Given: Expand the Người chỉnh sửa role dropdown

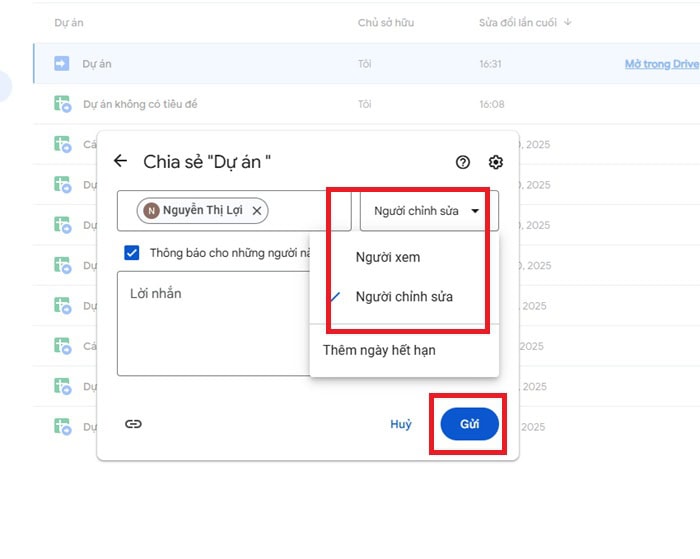Looking at the screenshot, I should [428, 211].
